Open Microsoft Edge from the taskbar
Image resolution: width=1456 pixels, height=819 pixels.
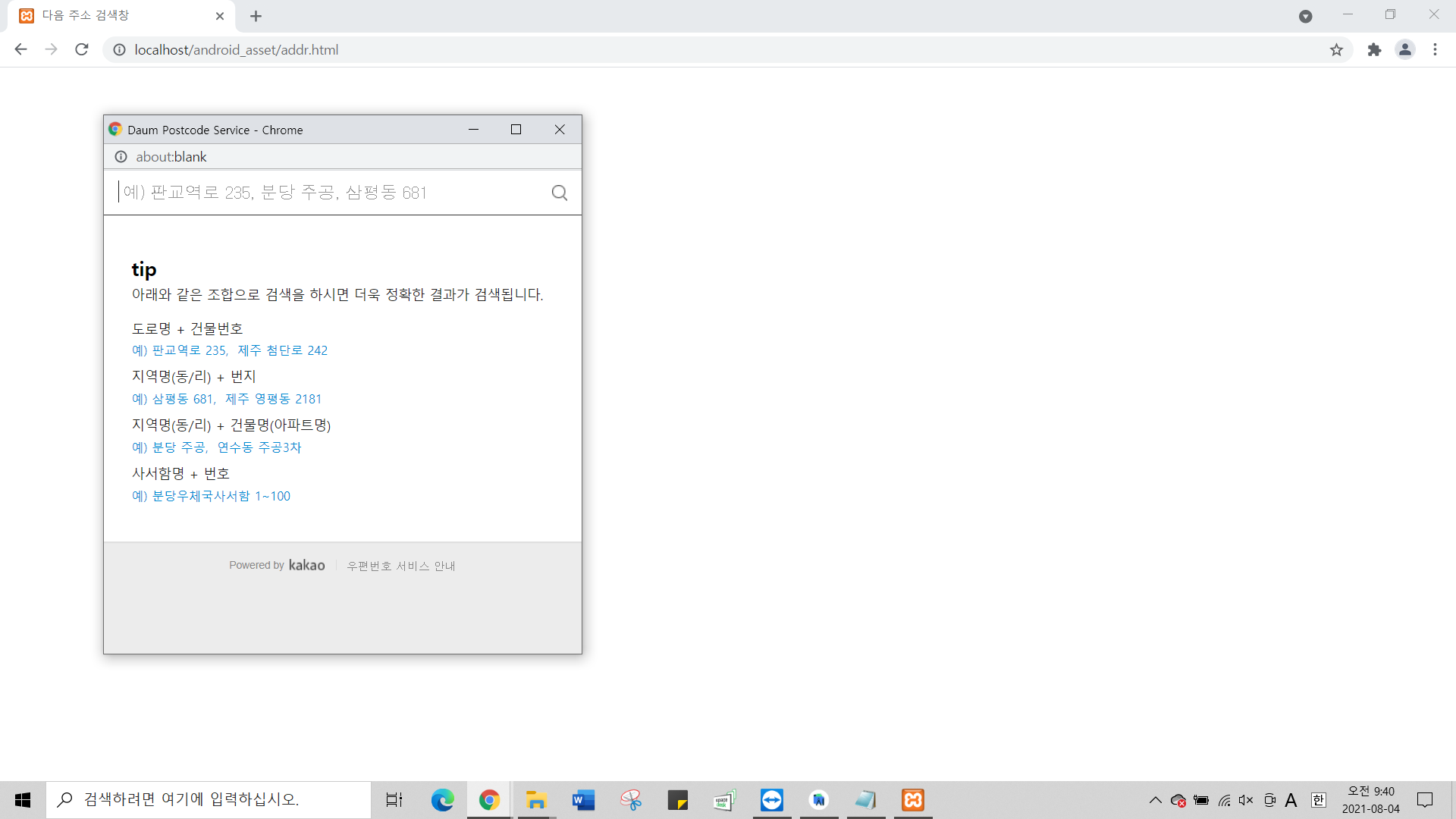pyautogui.click(x=442, y=800)
